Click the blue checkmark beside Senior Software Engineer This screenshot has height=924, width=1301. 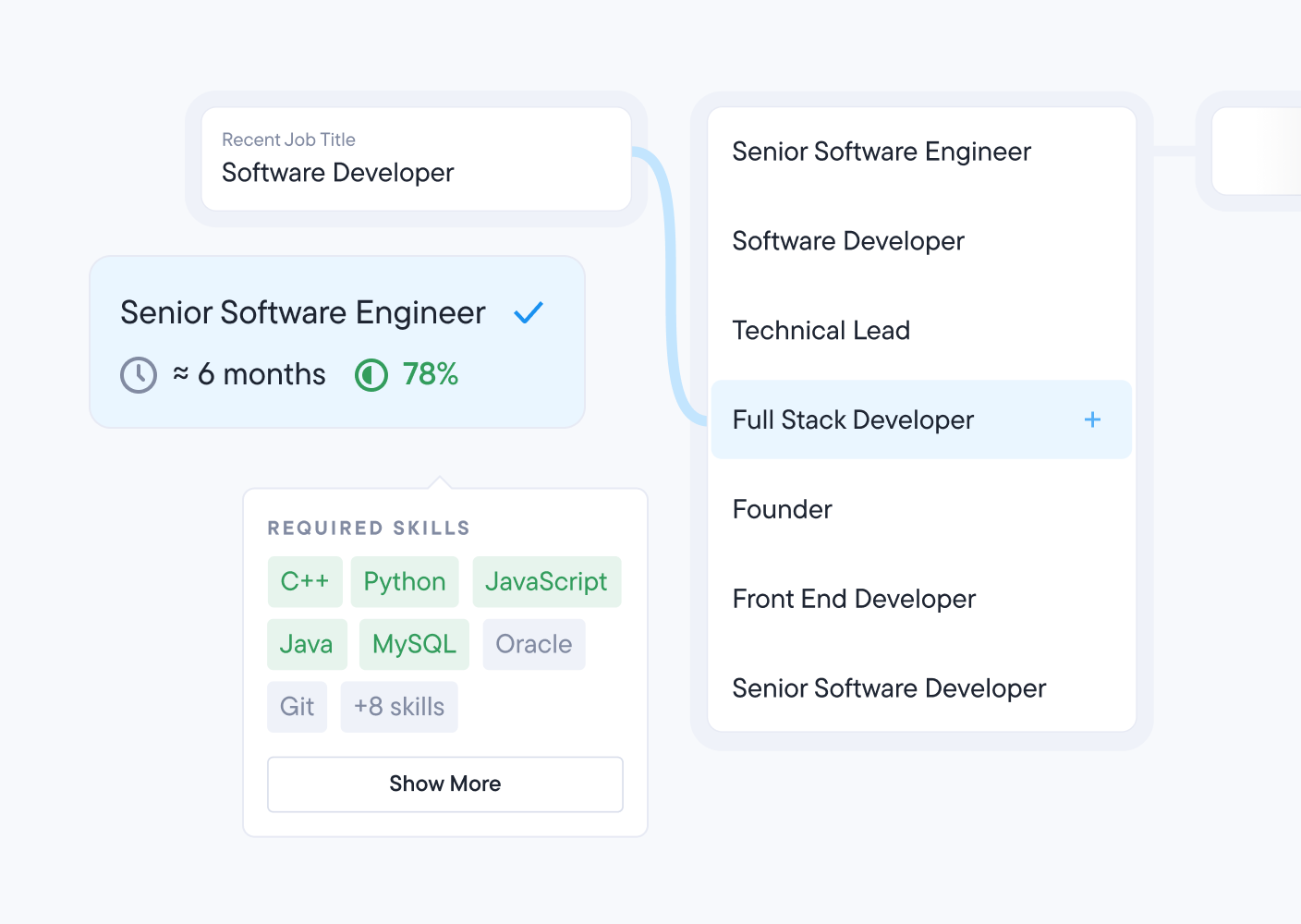pyautogui.click(x=529, y=313)
